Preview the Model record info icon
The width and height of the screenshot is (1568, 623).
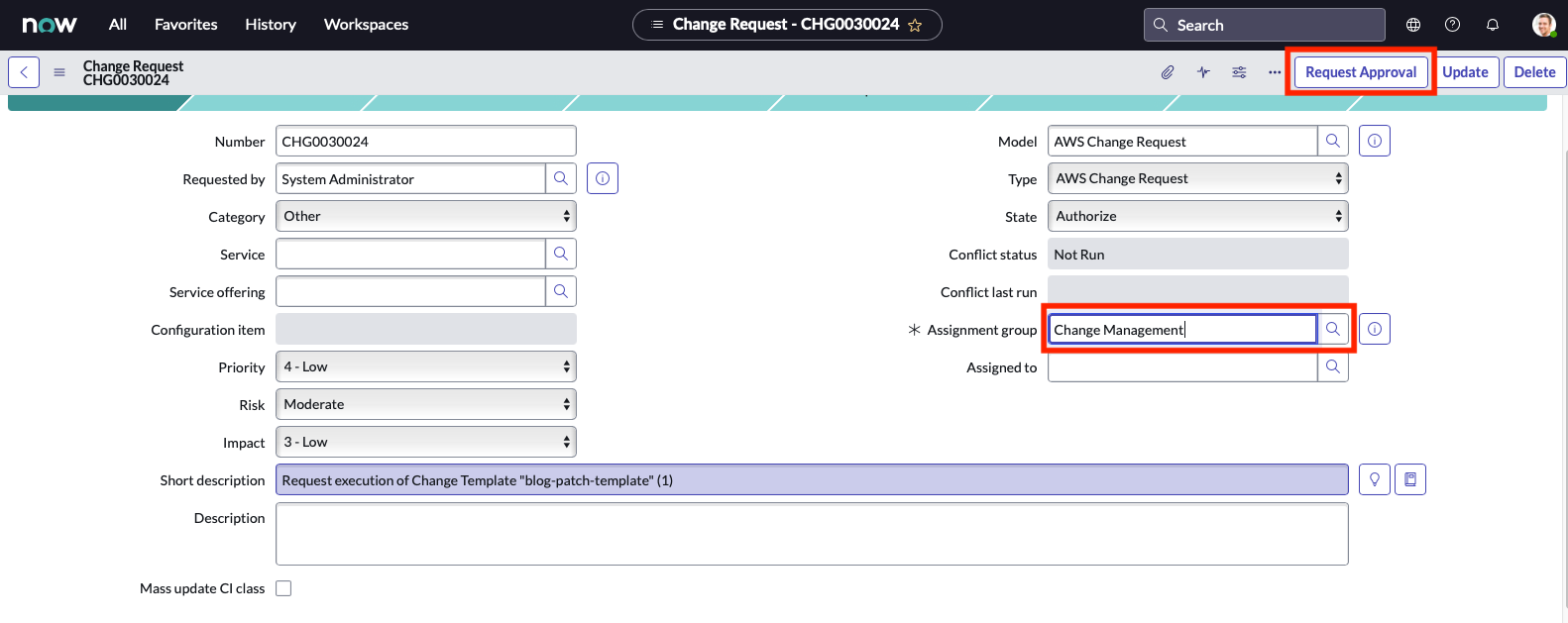click(1375, 142)
